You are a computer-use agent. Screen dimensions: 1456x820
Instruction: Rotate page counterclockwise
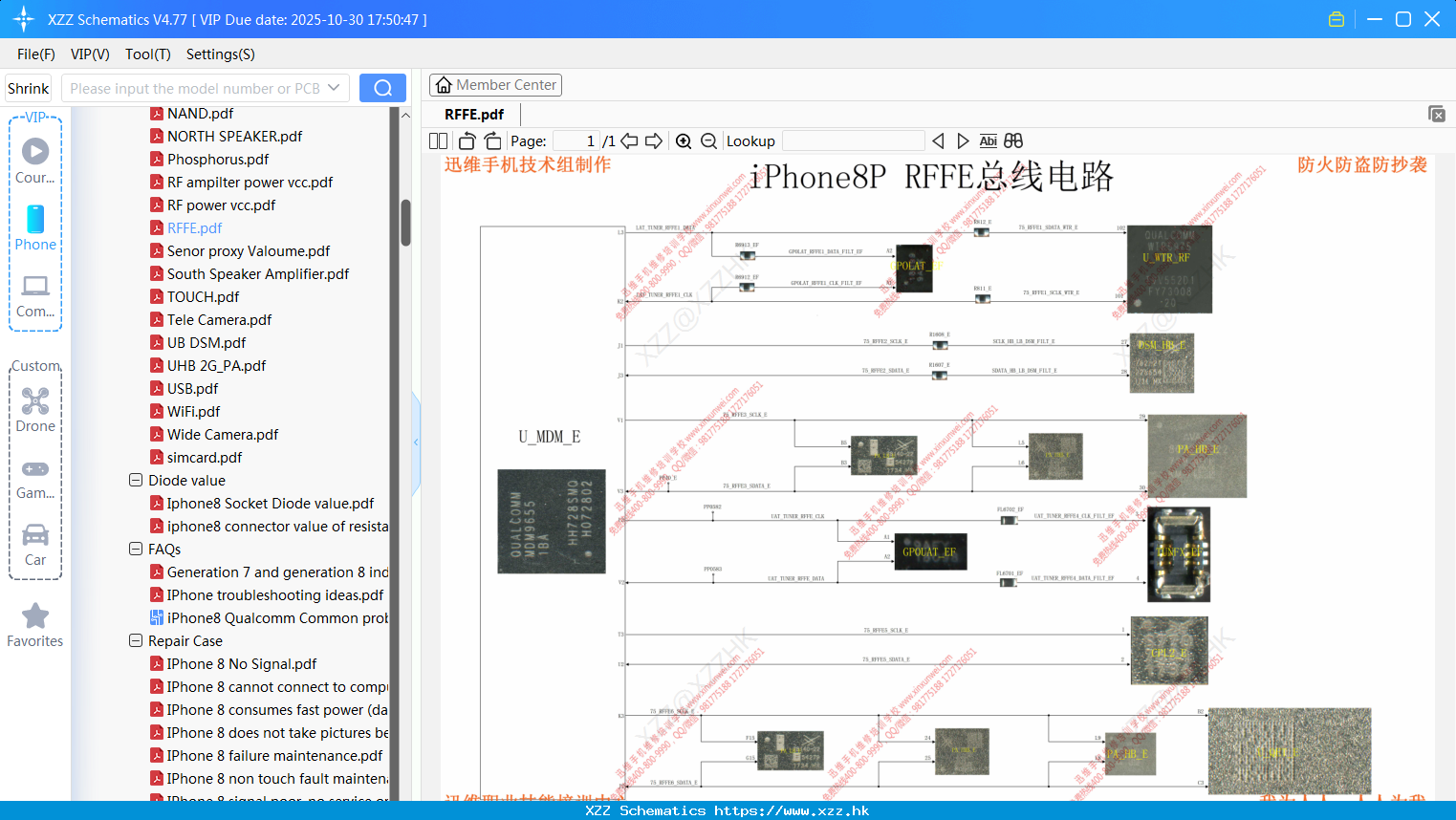[x=467, y=141]
